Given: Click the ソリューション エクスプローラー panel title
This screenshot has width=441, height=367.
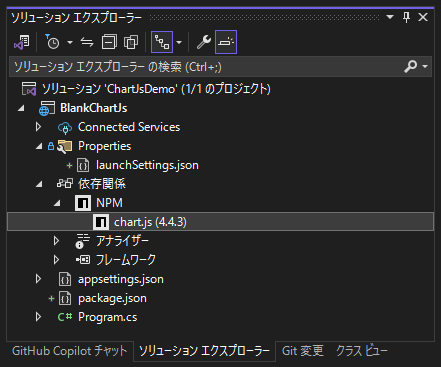Looking at the screenshot, I should [x=76, y=18].
